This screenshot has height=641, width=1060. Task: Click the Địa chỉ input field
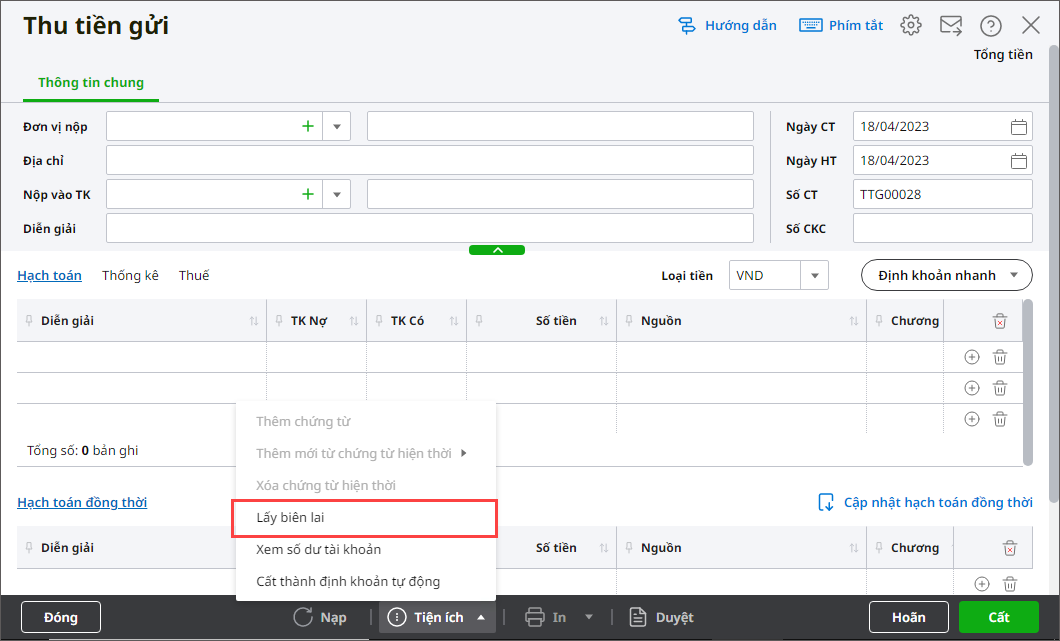click(429, 161)
